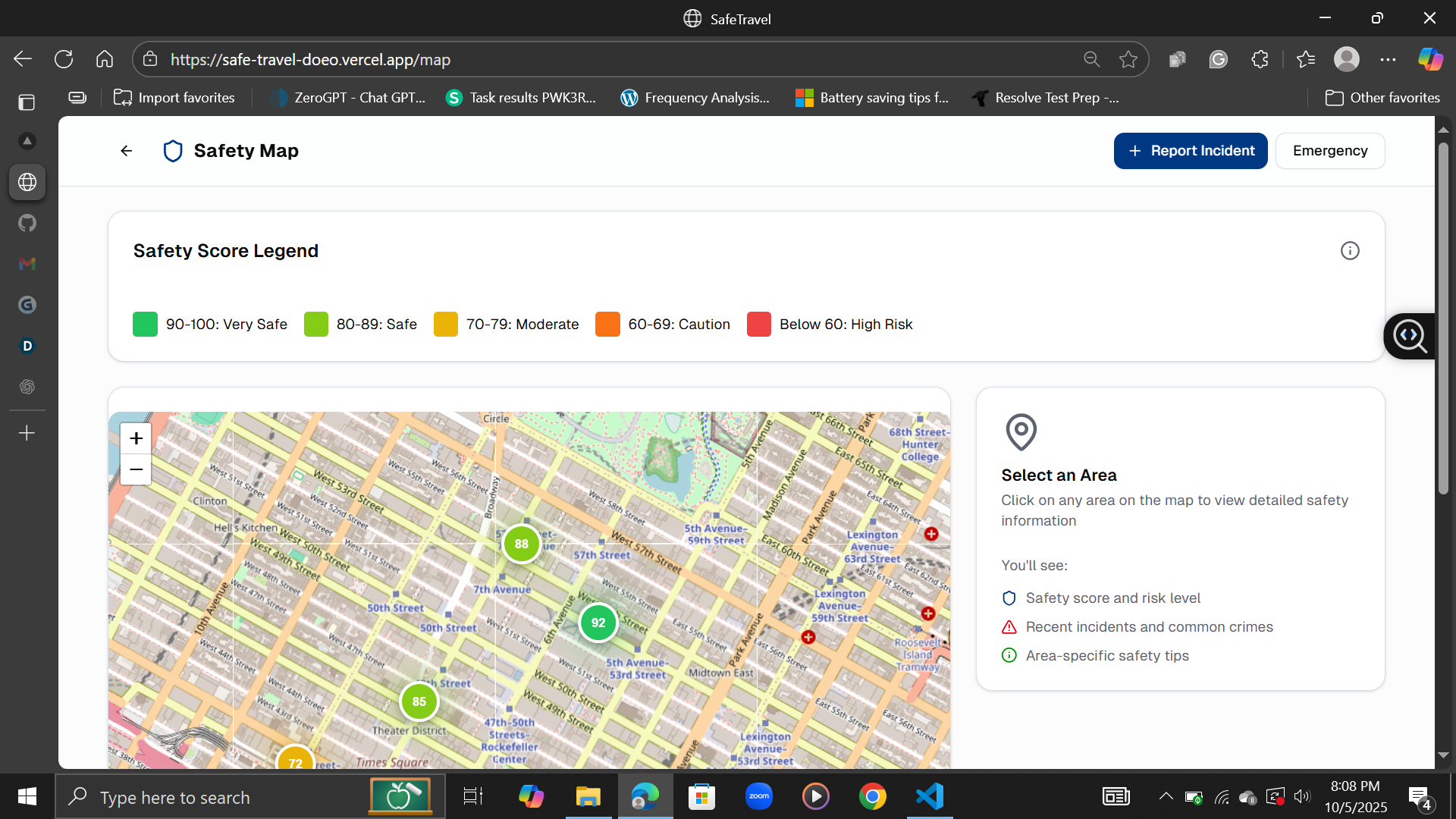Screen dimensions: 1456x819
Task: Add page to favorites star icon
Action: coord(1128,59)
